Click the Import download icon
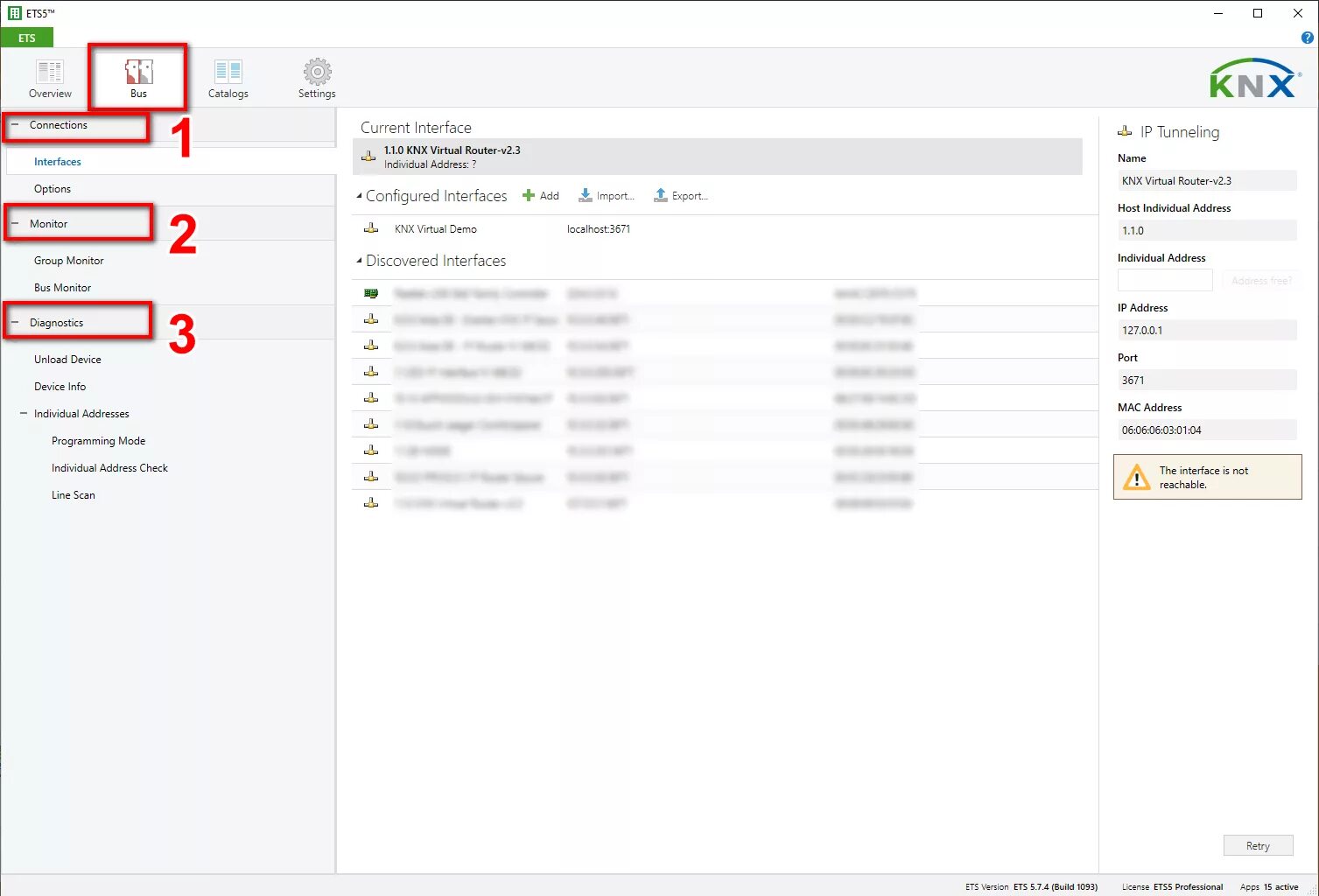1319x896 pixels. (586, 195)
